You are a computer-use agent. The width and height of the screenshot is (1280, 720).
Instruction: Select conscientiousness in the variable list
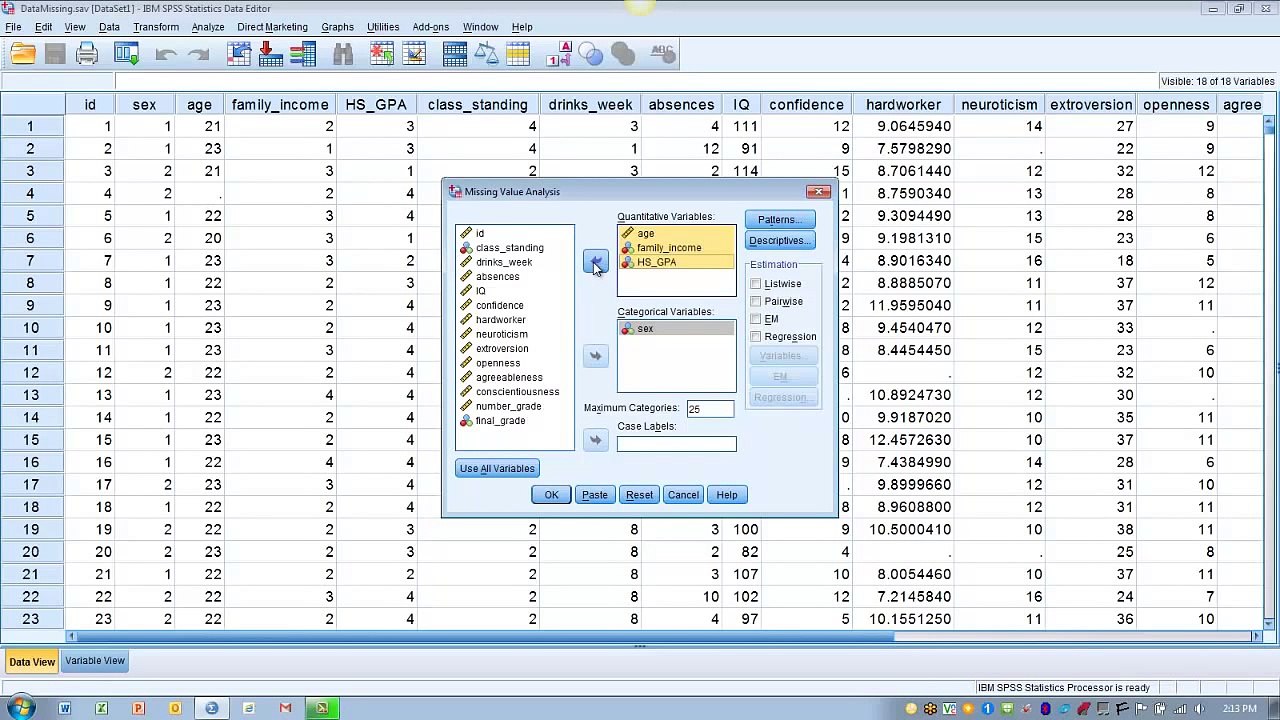pyautogui.click(x=517, y=392)
